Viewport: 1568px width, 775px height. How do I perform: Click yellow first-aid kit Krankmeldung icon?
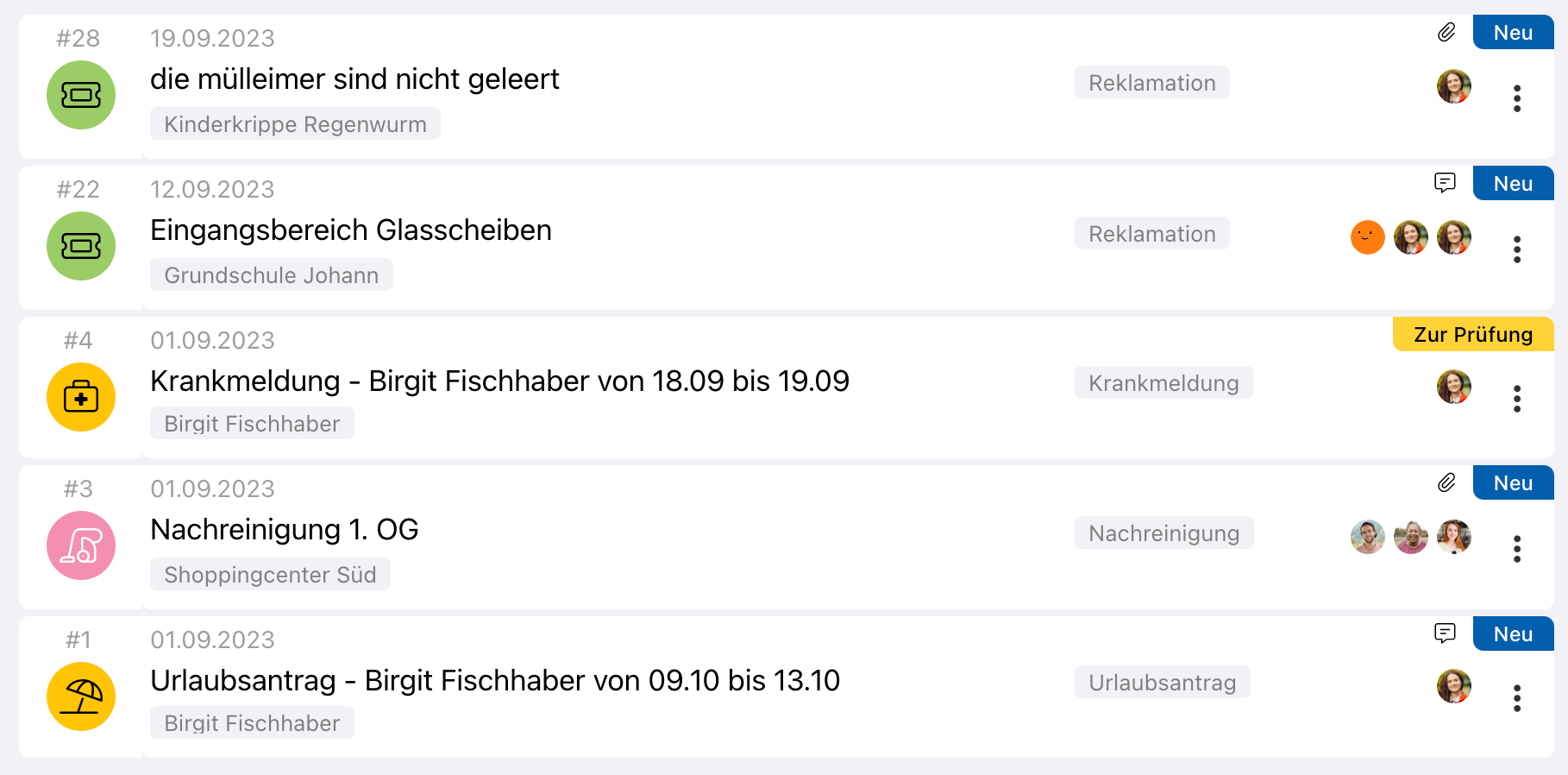click(81, 397)
